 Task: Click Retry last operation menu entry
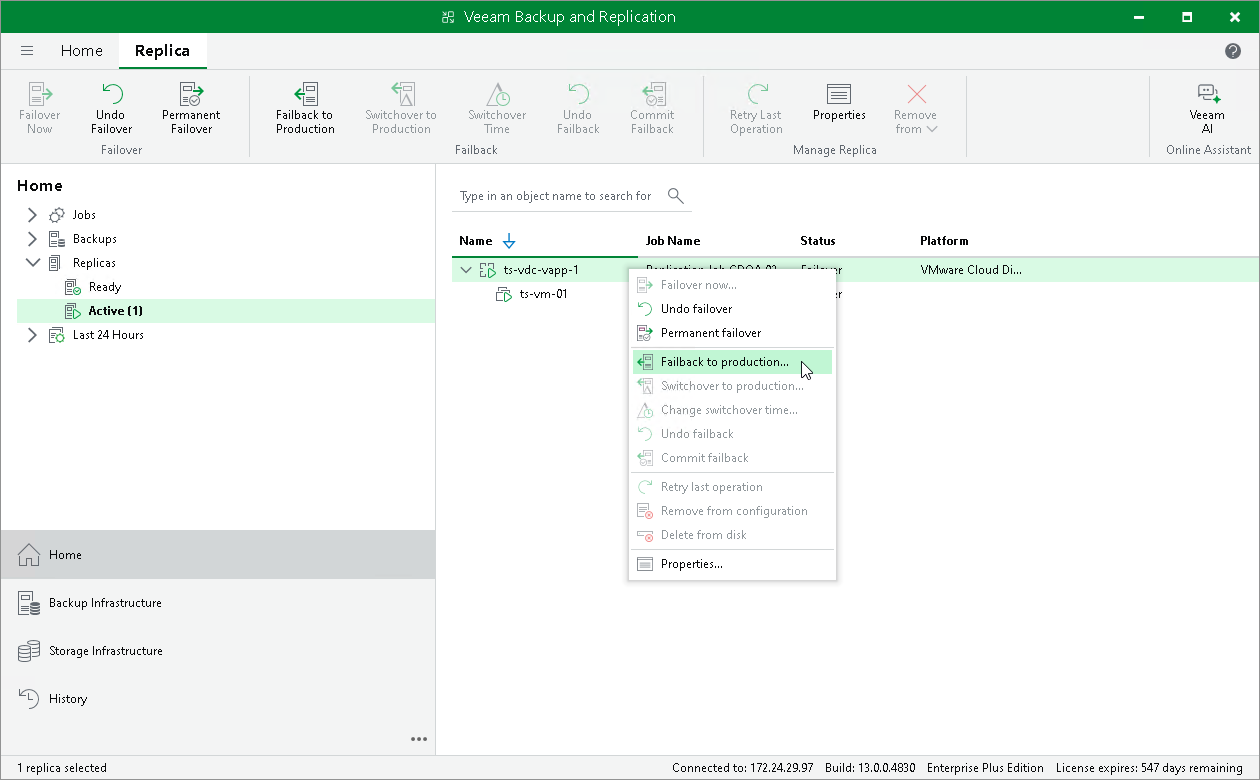732,487
